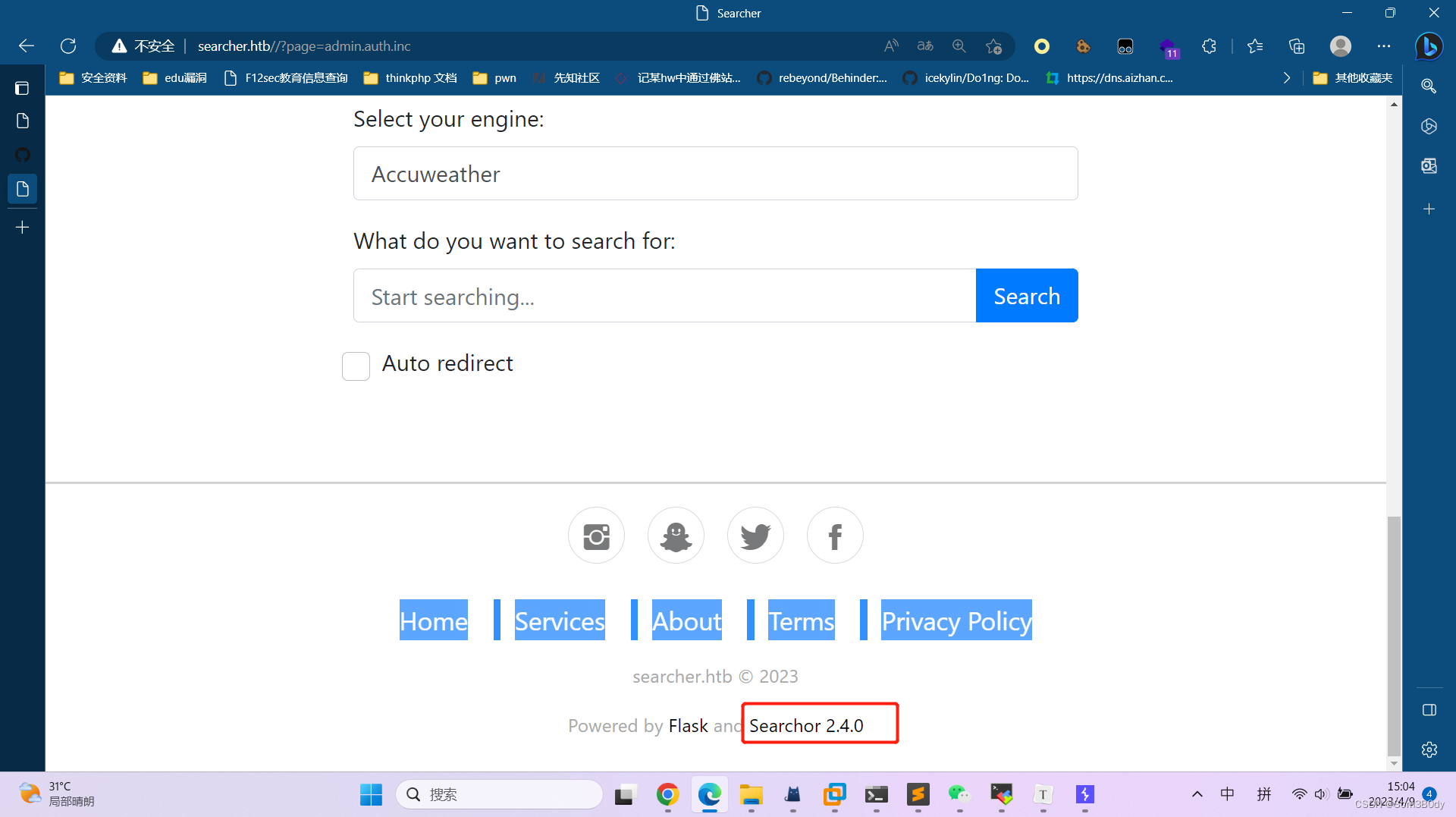Open the extension with badge 11
1456x817 pixels.
click(1168, 48)
